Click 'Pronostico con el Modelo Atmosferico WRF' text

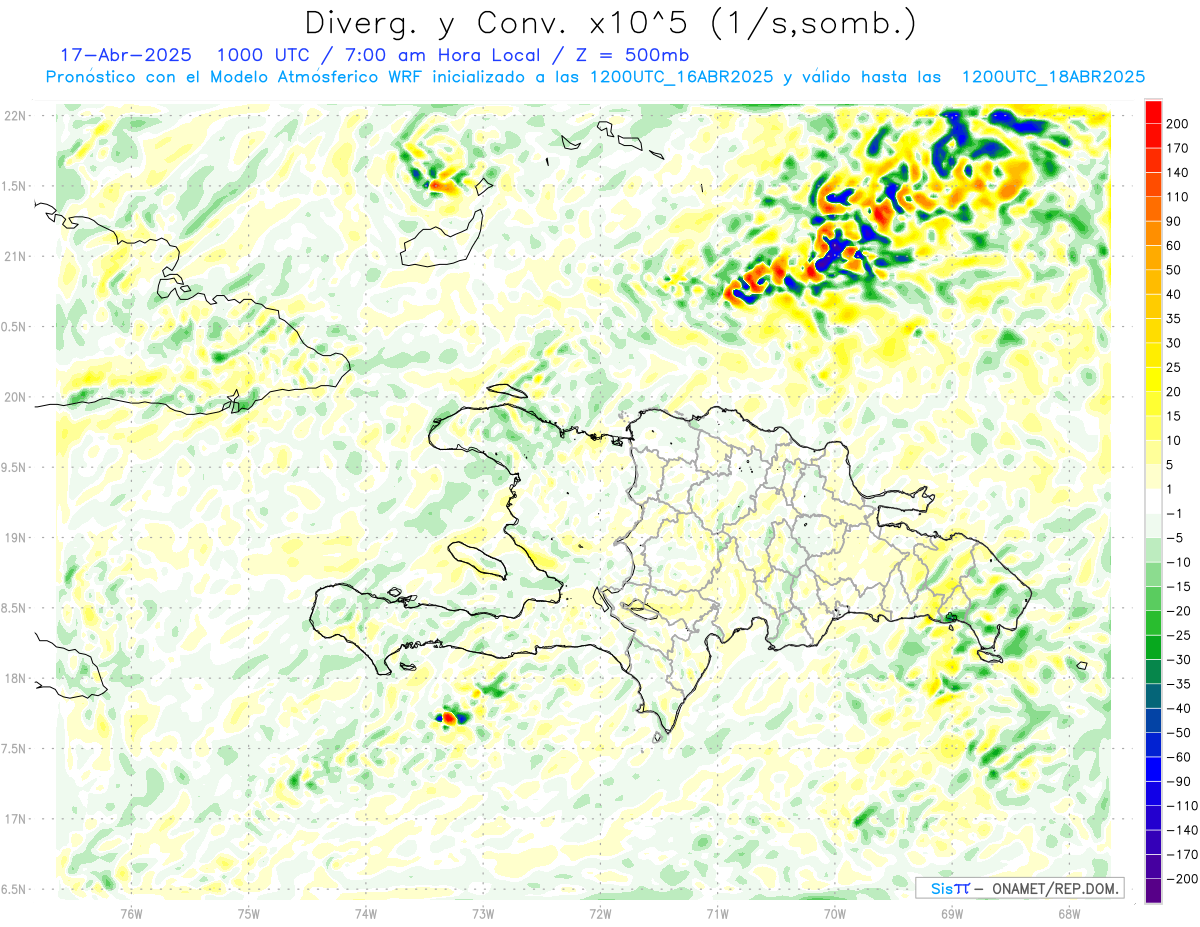(x=236, y=77)
